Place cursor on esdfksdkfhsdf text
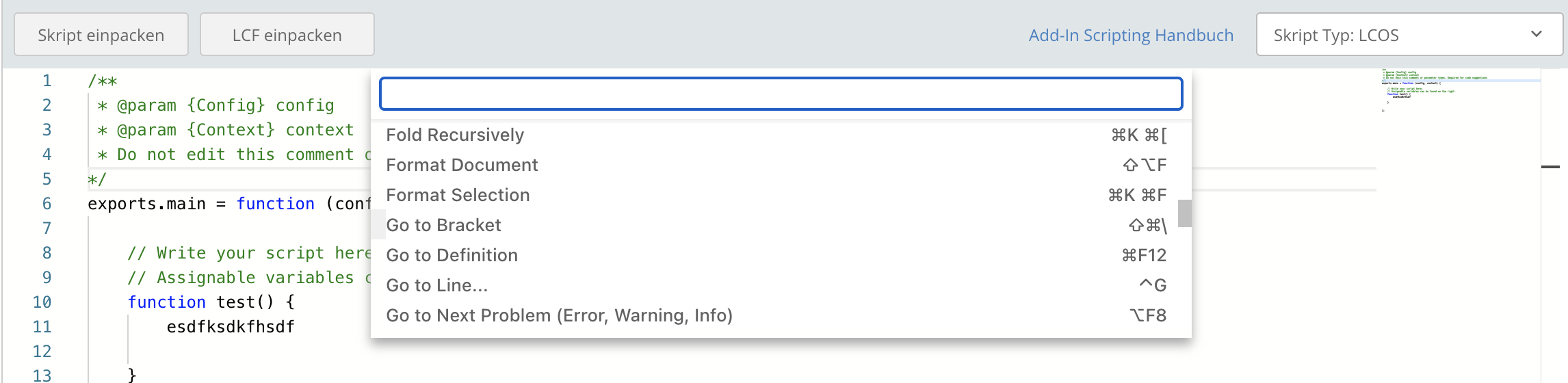This screenshot has height=383, width=1568. [x=231, y=327]
